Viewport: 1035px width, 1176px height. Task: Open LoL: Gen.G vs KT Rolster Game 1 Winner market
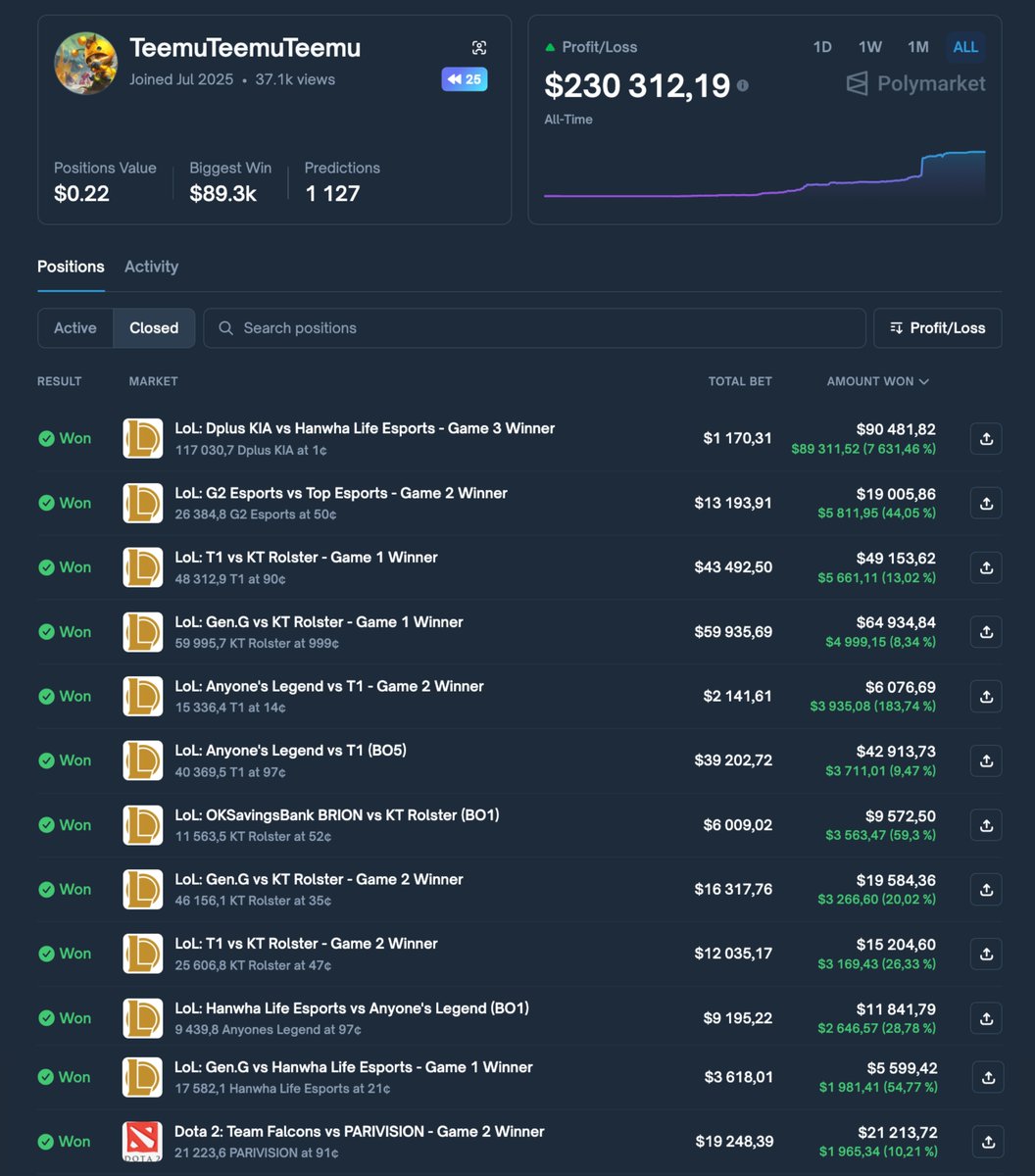click(319, 621)
